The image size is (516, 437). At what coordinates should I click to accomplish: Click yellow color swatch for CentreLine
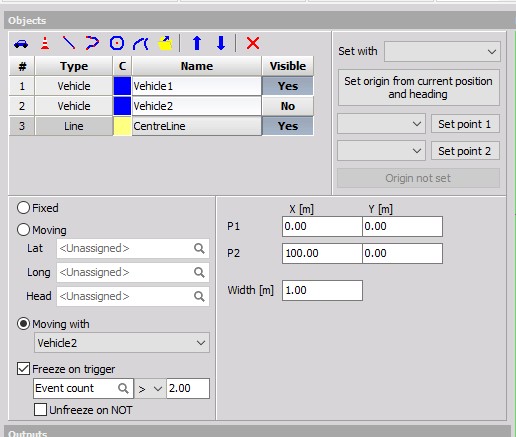(122, 126)
